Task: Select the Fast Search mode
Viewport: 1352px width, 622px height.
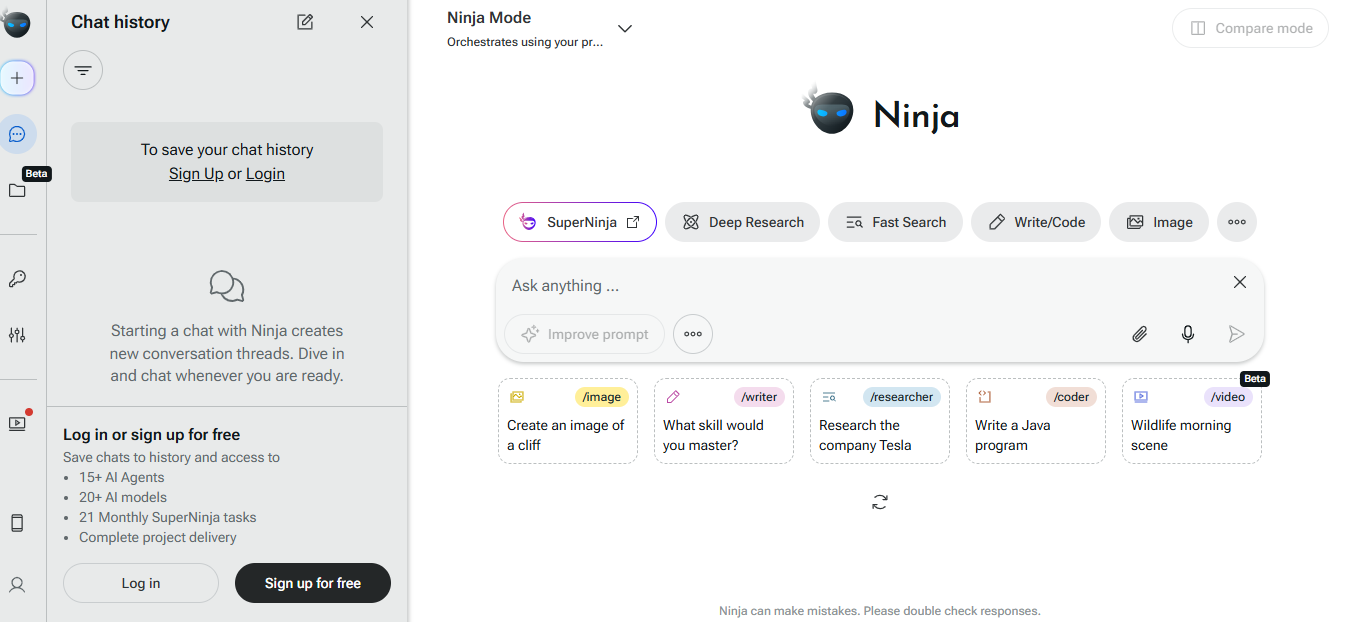Action: [x=895, y=222]
